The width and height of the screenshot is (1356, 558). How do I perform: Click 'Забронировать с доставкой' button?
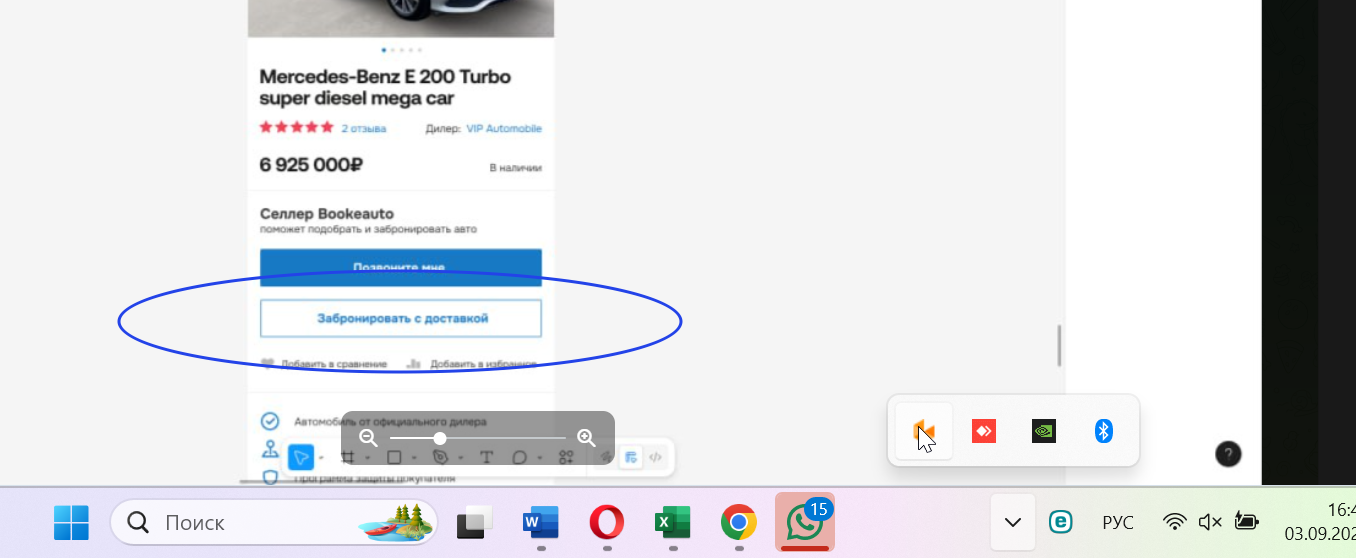point(401,318)
